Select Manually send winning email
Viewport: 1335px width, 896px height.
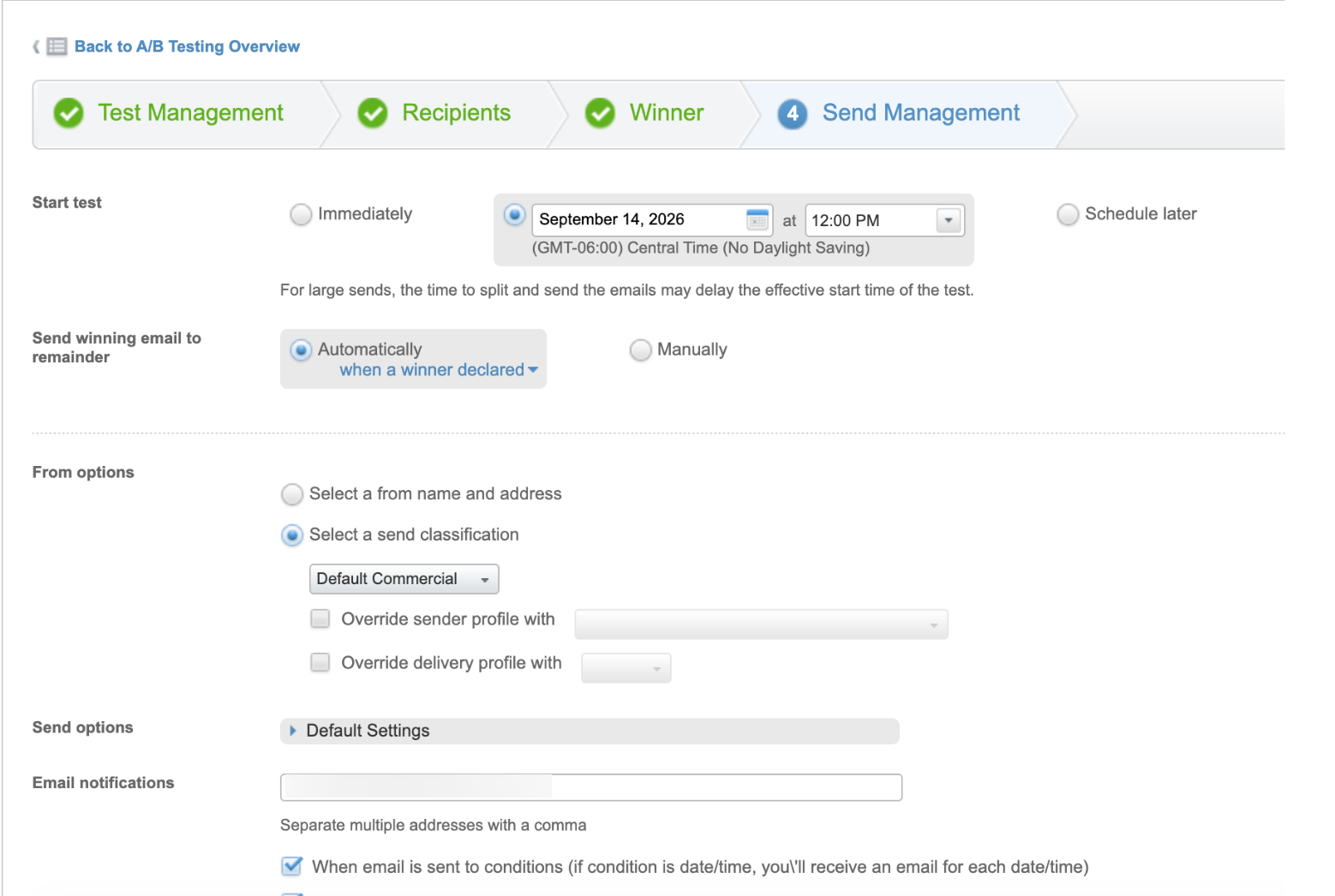(x=640, y=349)
